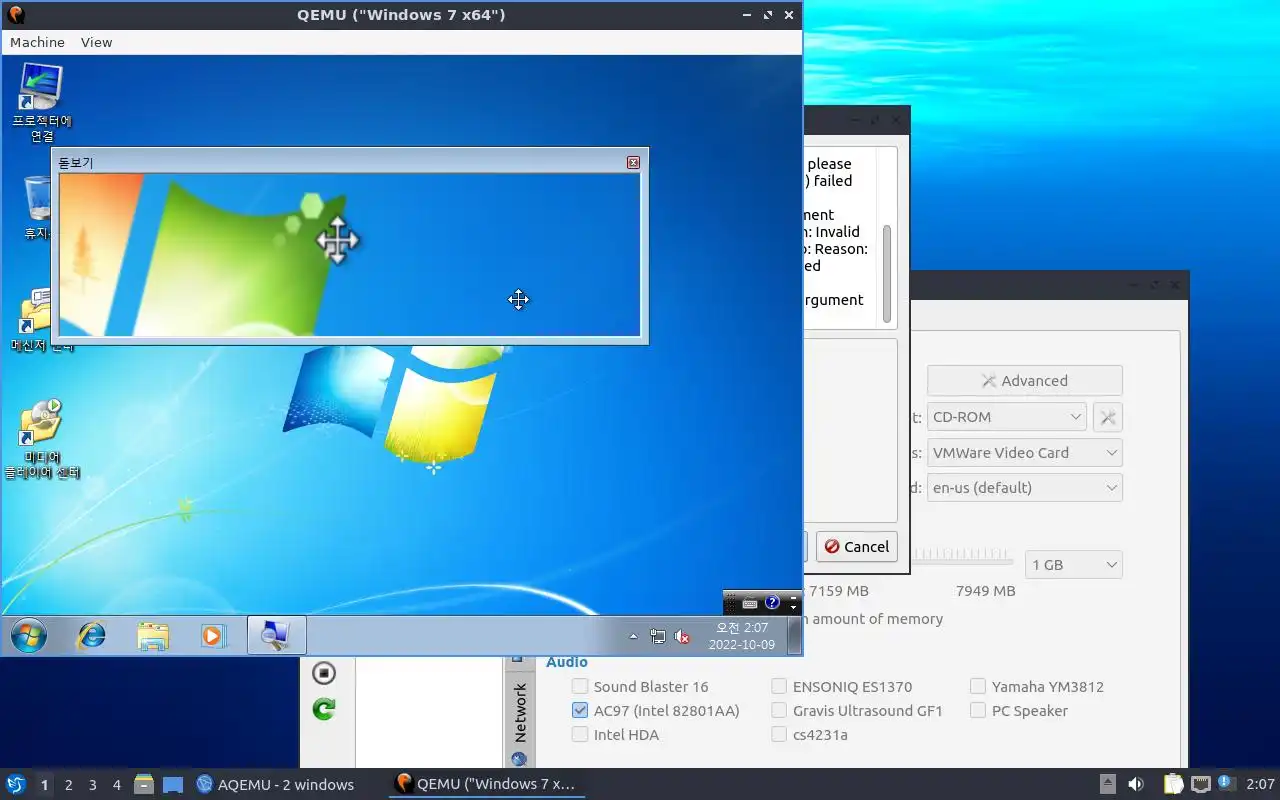This screenshot has width=1280, height=800.
Task: Click the host panel clock showing 2:07
Action: pos(1260,785)
